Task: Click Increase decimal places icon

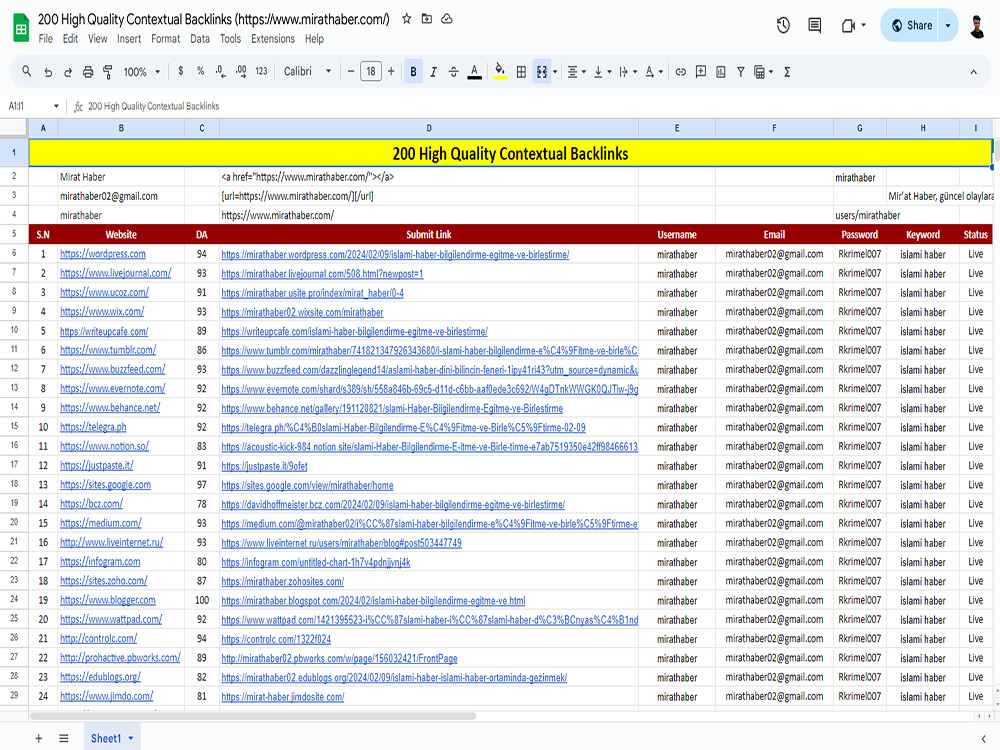Action: (241, 71)
